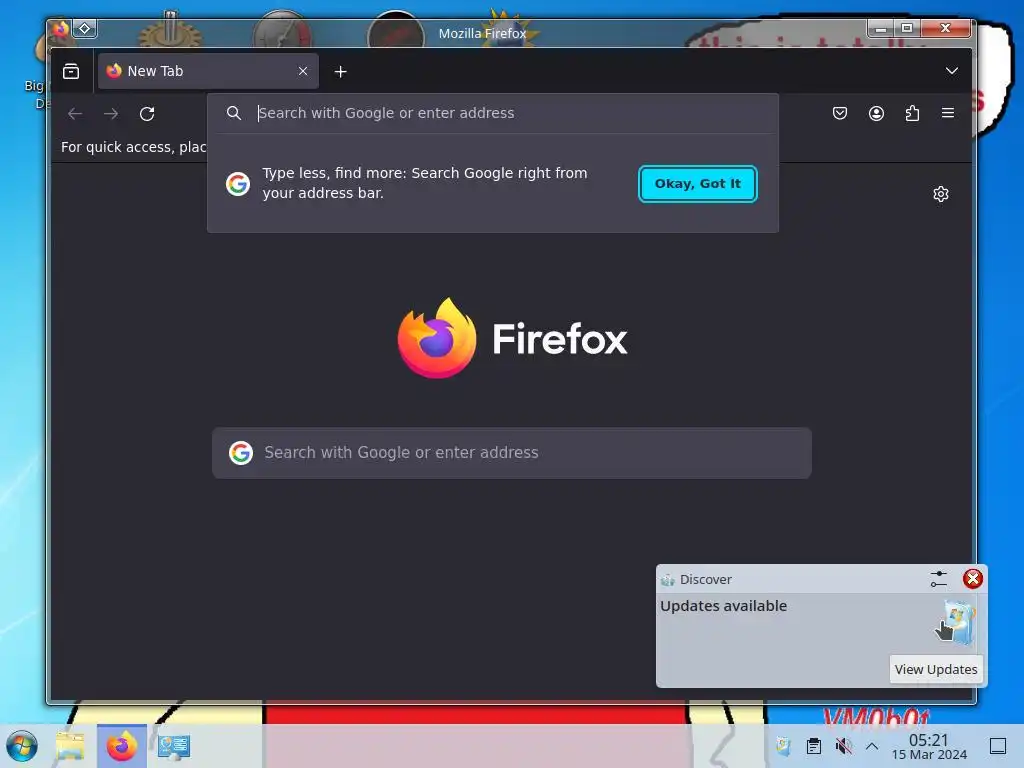Click the Mozilla Firefox title bar text
The width and height of the screenshot is (1024, 768).
point(482,33)
